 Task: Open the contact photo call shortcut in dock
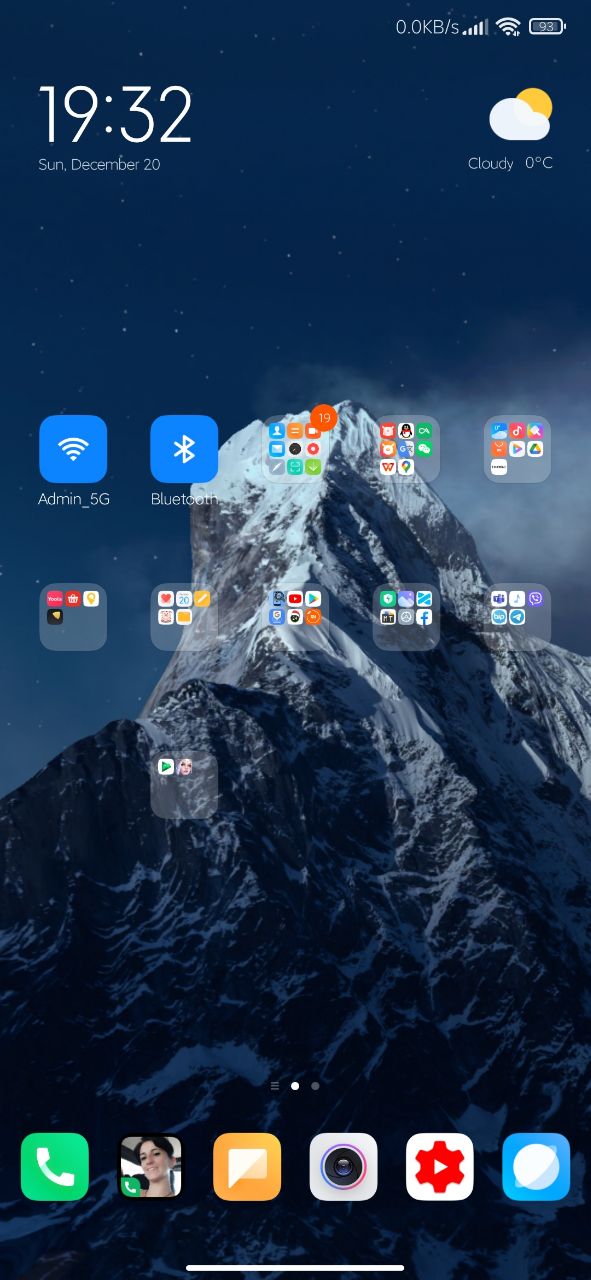coord(151,1166)
